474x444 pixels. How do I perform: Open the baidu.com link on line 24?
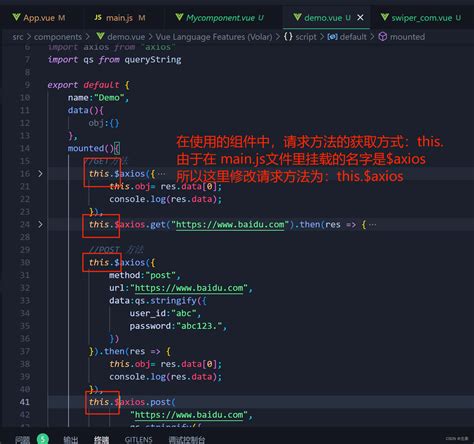coord(230,225)
